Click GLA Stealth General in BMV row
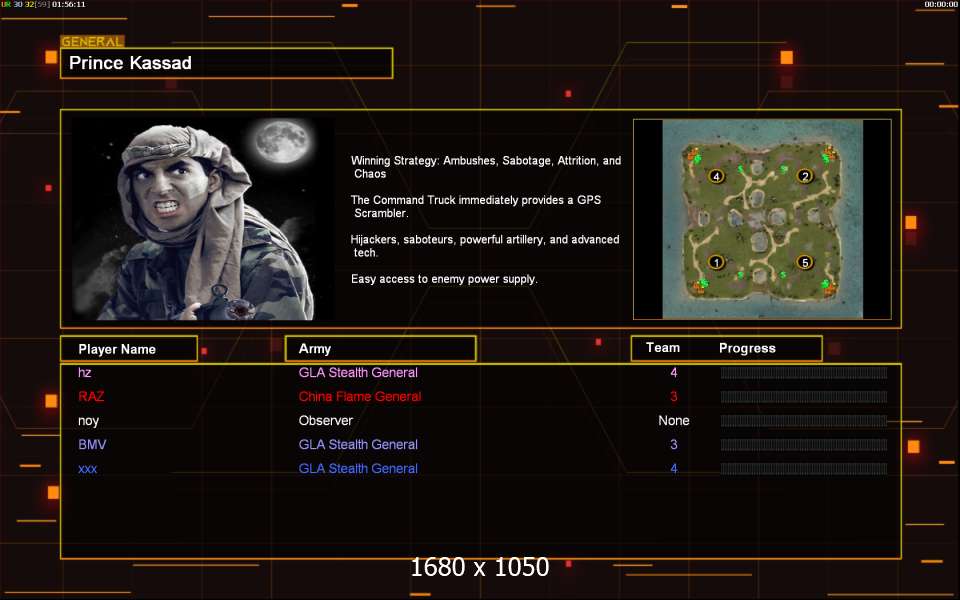The height and width of the screenshot is (600, 960). [358, 444]
